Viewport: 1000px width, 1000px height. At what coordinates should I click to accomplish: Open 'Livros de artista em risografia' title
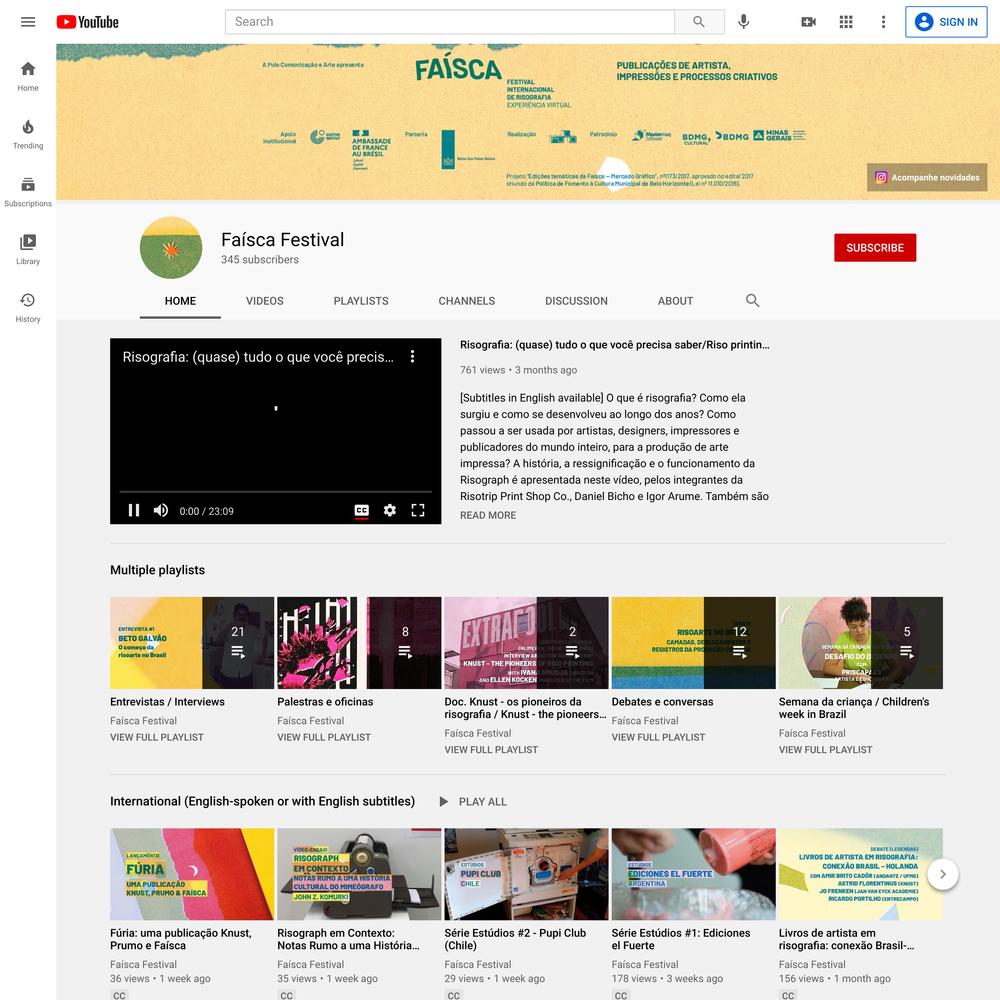tap(846, 939)
